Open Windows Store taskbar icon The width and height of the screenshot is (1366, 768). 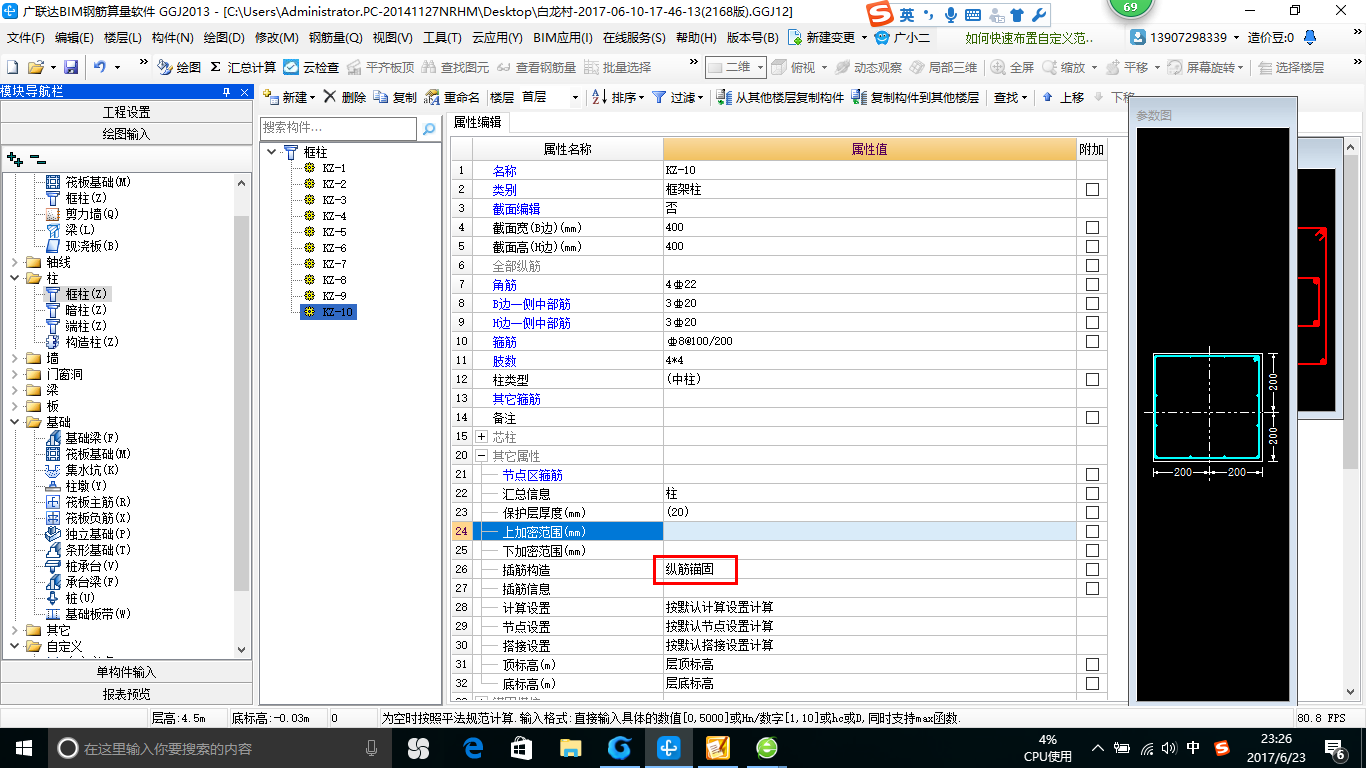pos(521,747)
